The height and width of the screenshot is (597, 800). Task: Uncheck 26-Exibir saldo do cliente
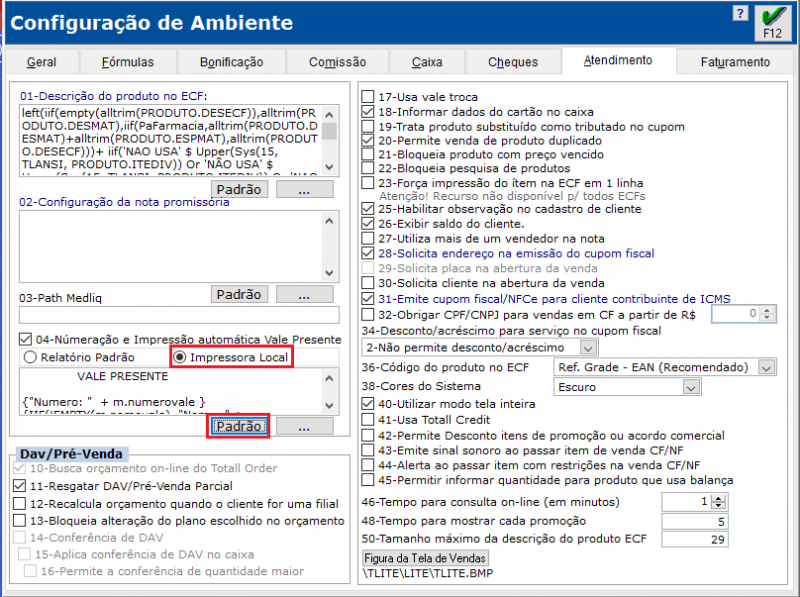point(368,225)
